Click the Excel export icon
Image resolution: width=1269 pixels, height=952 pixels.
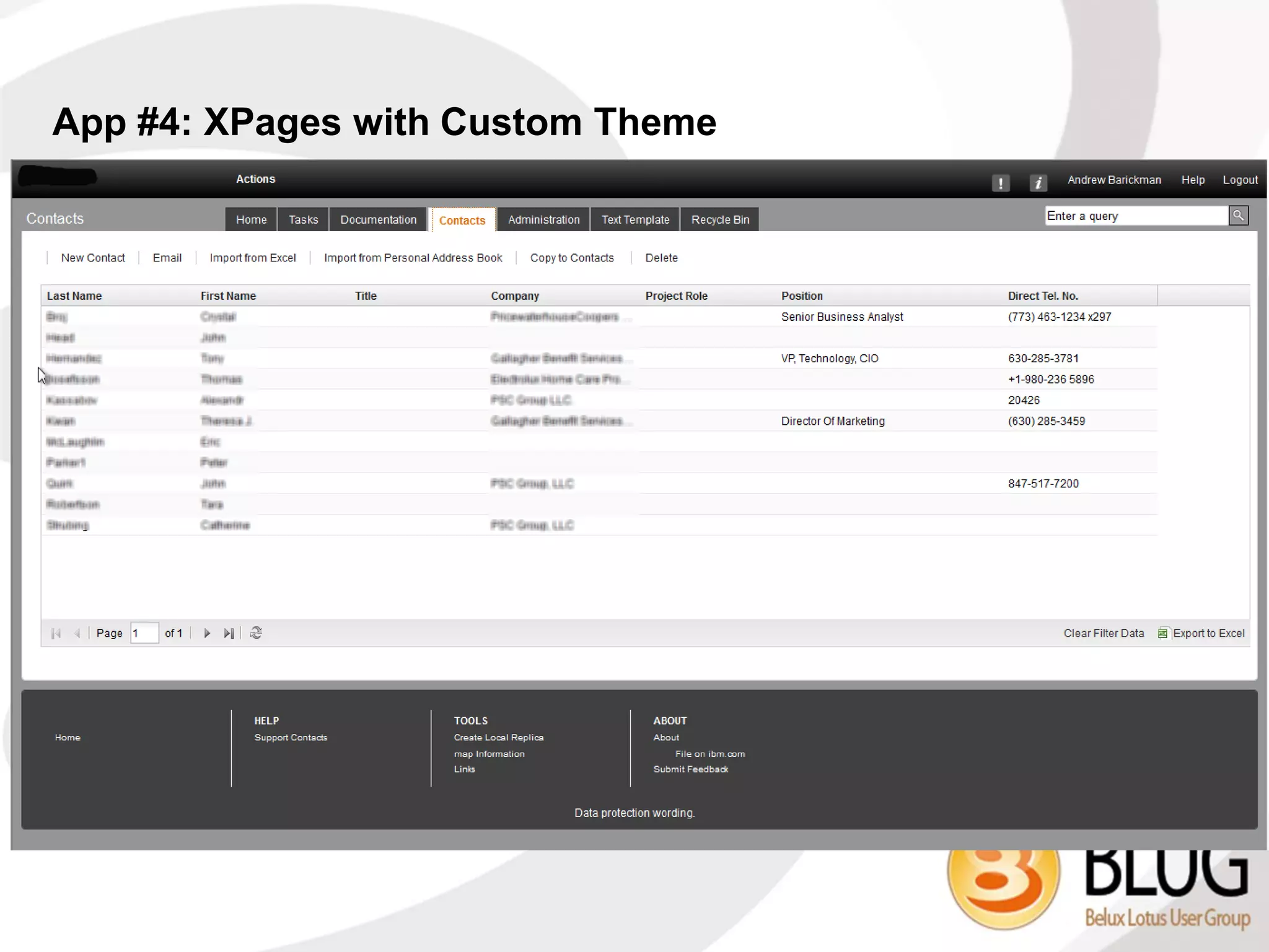point(1162,633)
